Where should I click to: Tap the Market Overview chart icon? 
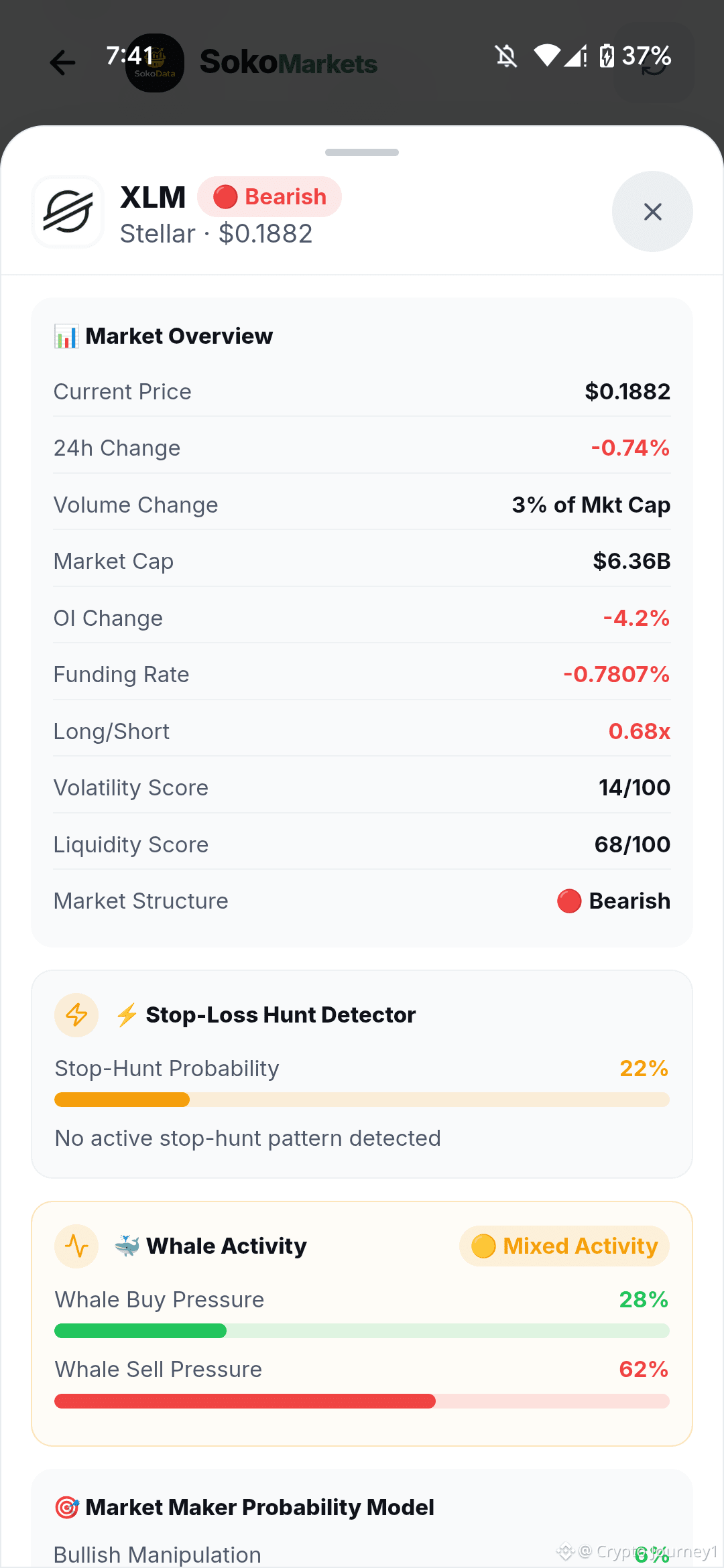pyautogui.click(x=66, y=336)
